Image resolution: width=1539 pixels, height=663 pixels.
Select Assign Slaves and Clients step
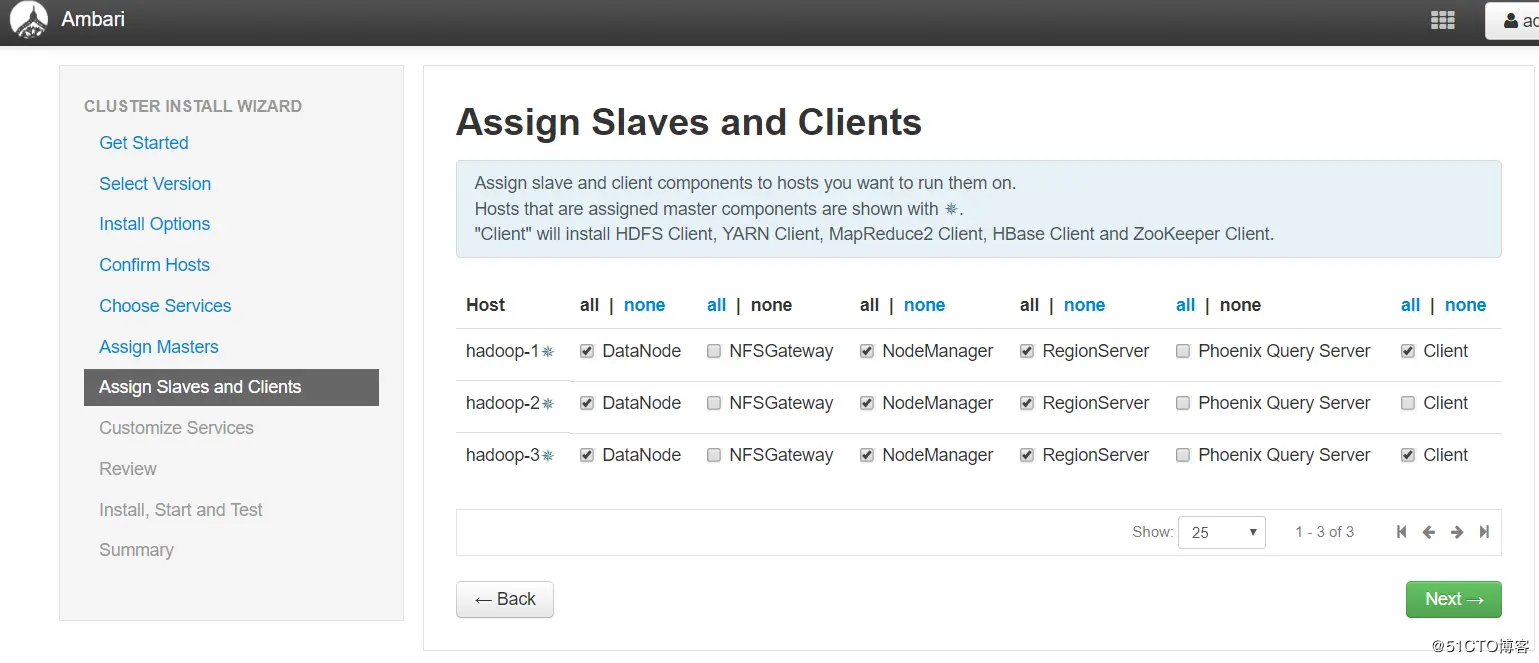231,387
